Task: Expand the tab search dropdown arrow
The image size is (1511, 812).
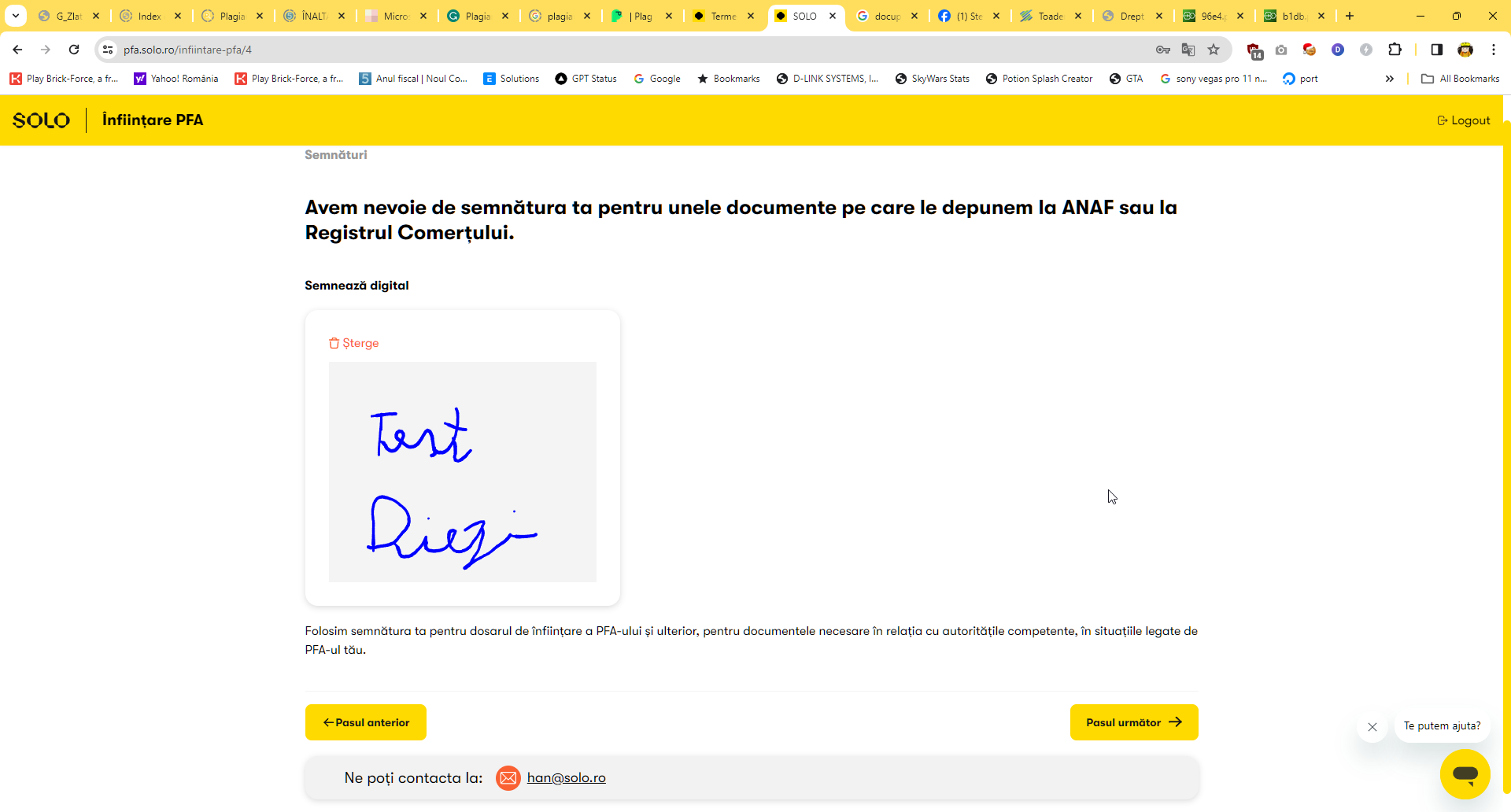Action: pos(16,16)
